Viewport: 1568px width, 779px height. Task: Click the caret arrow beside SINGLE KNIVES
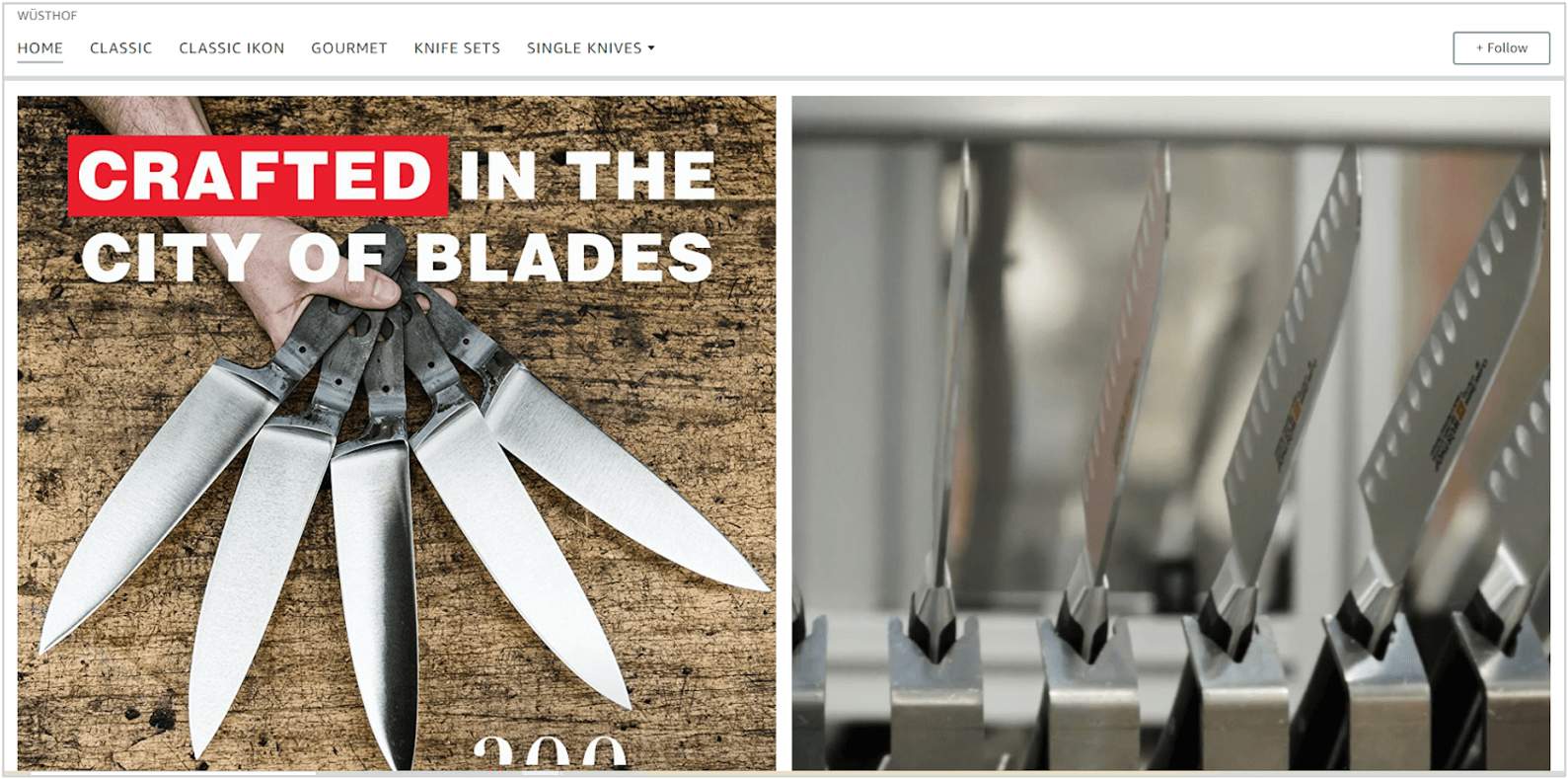click(x=651, y=48)
